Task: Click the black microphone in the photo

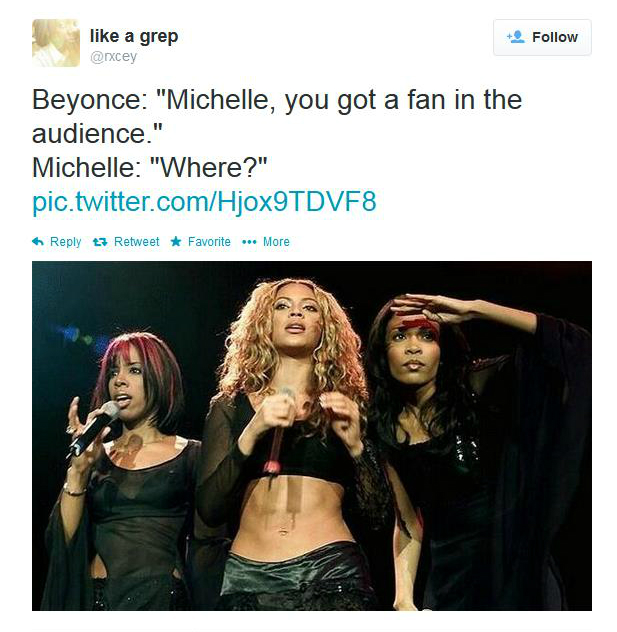Action: pyautogui.click(x=93, y=428)
